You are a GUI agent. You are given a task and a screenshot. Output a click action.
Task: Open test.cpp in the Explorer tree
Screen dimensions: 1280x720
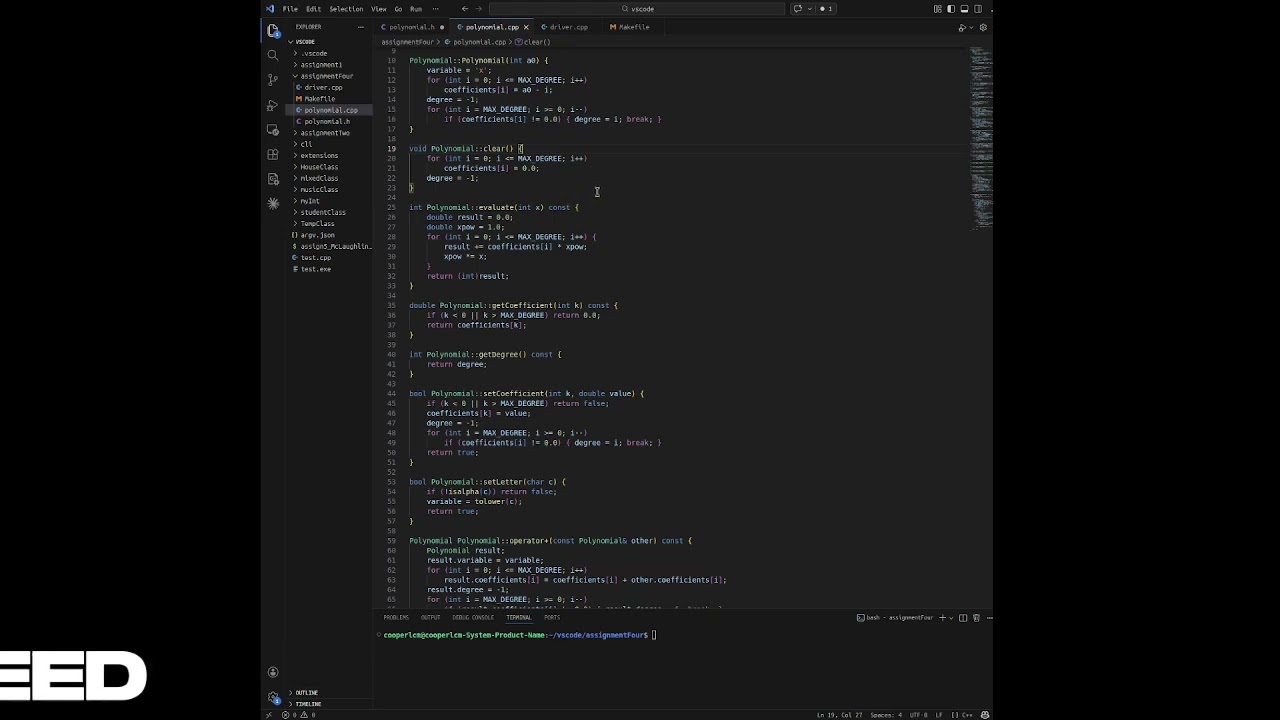pyautogui.click(x=315, y=258)
